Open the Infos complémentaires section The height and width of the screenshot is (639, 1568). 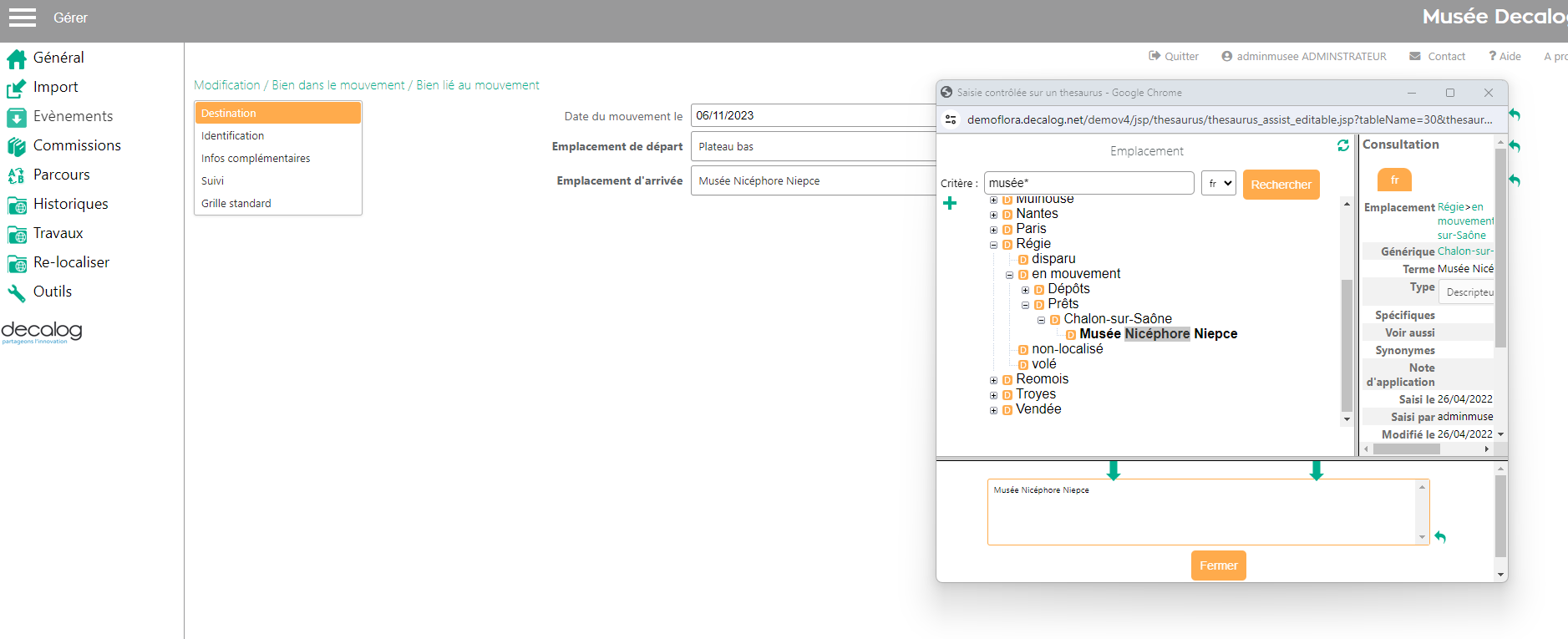pyautogui.click(x=256, y=158)
